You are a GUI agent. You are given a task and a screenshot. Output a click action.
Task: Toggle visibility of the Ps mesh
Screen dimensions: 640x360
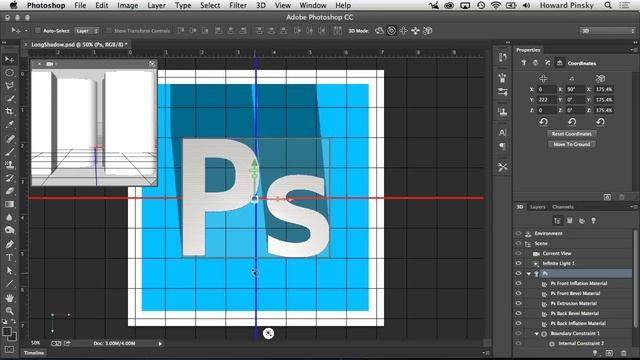tap(518, 273)
